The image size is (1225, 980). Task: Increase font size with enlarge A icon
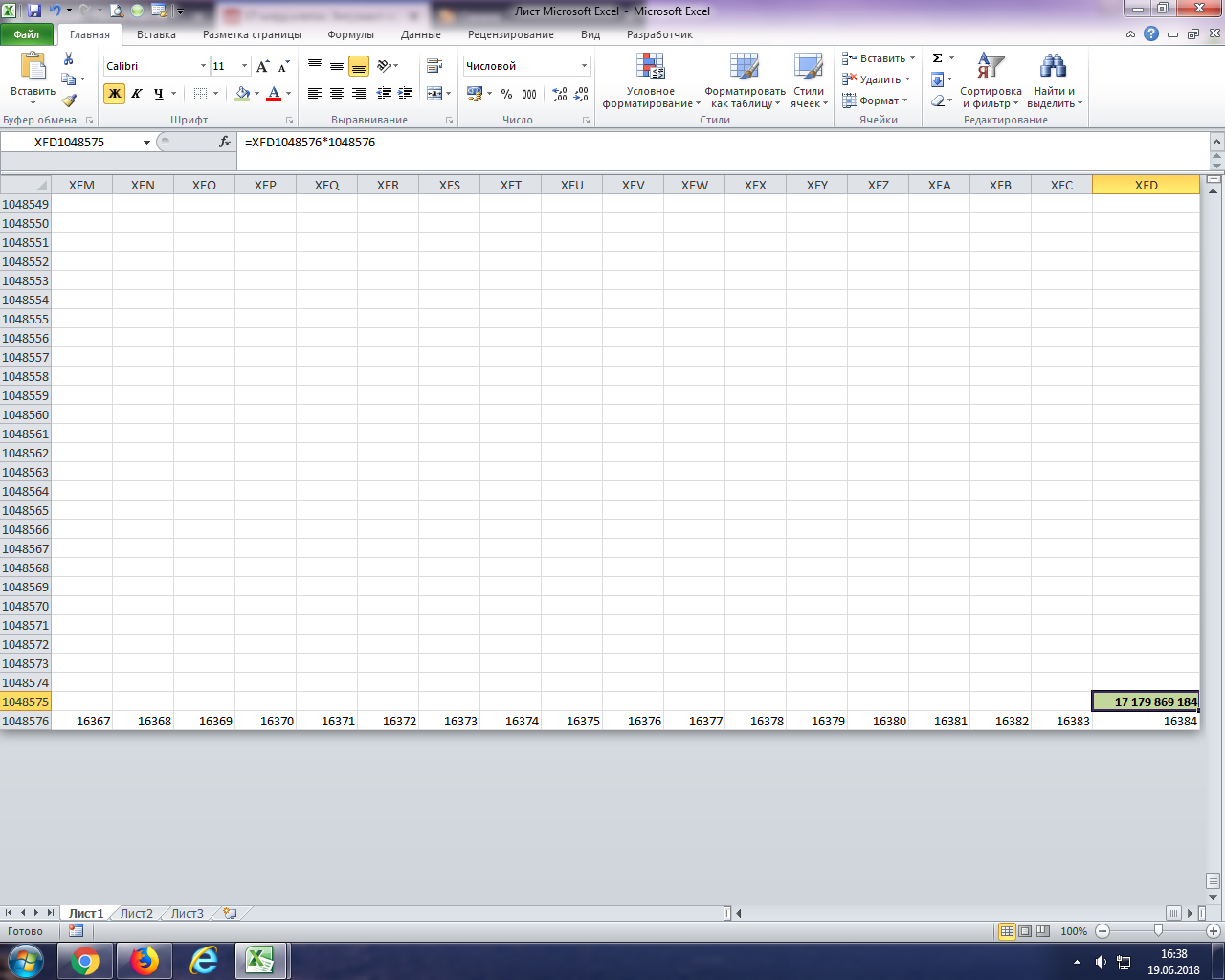click(x=263, y=66)
